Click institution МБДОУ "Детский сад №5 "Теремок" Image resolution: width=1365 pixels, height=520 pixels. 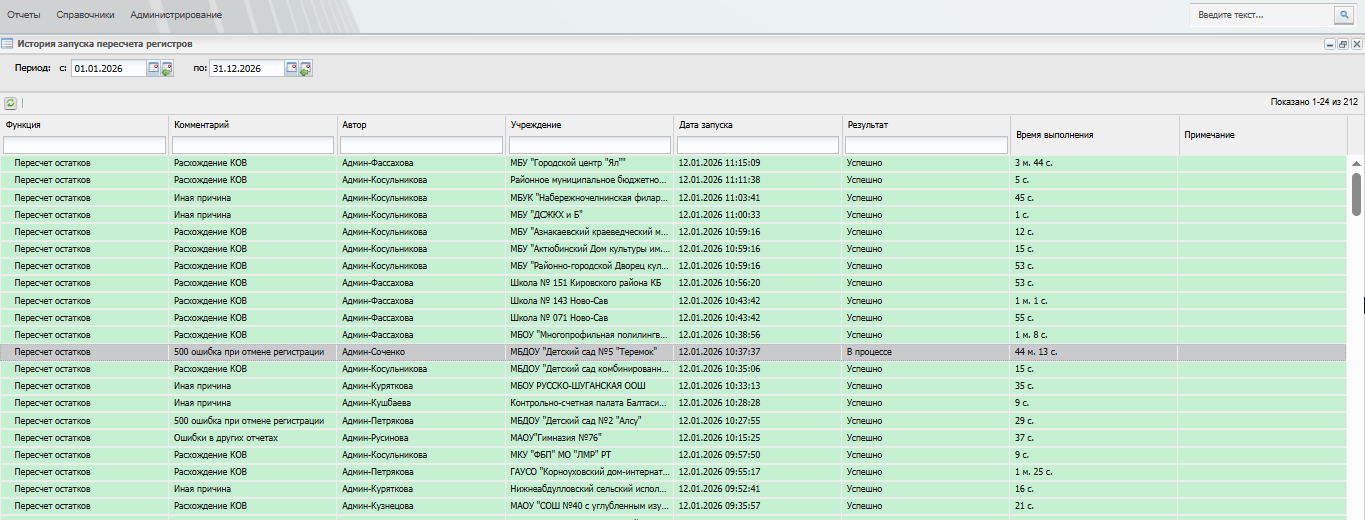(586, 352)
